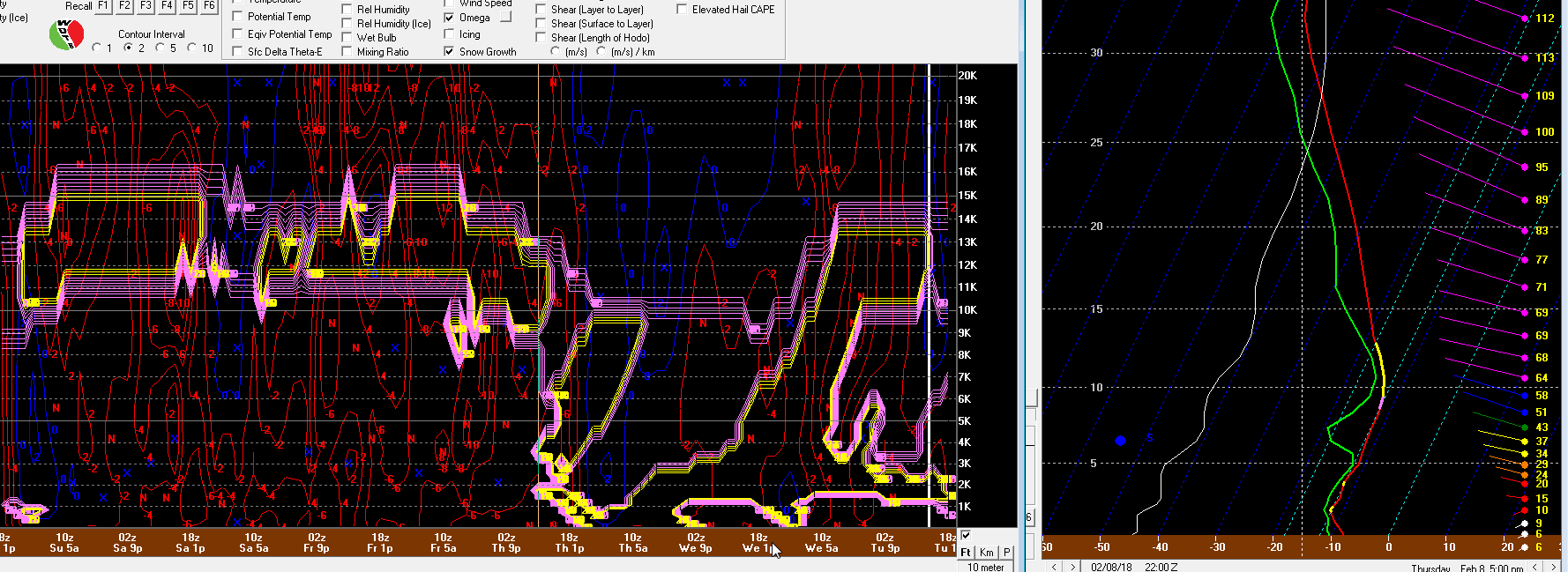Screen dimensions: 1568x572
Task: Click the 20K height label
Action: pos(967,76)
